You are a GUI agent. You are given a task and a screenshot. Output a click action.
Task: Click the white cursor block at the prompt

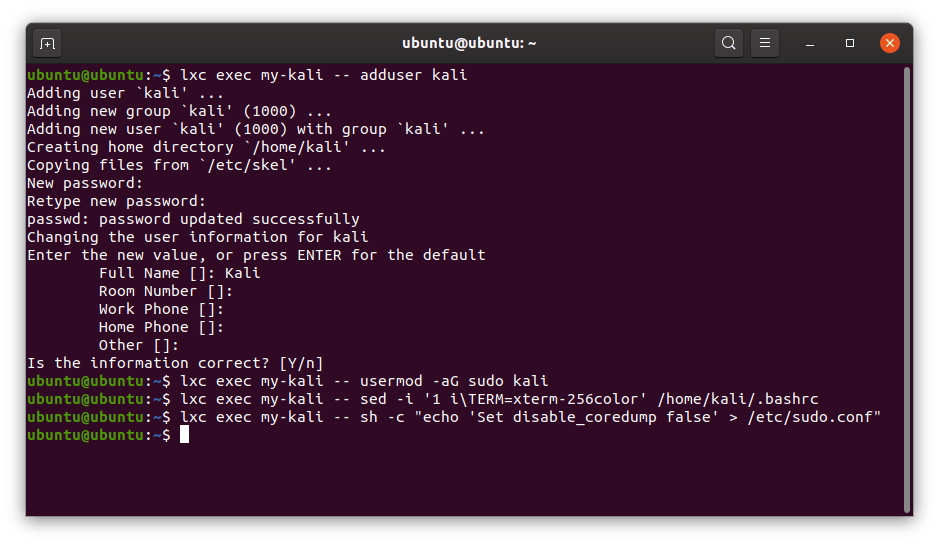(184, 435)
